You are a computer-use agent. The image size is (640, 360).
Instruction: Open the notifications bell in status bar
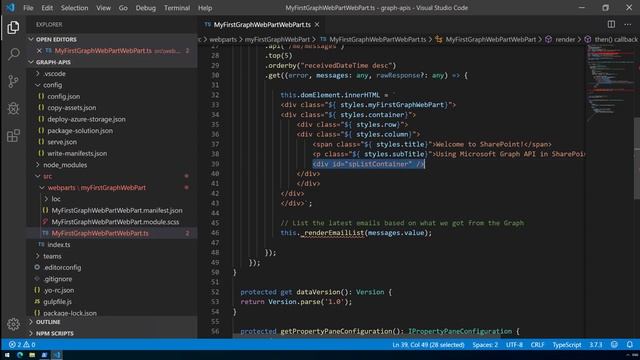click(x=630, y=344)
